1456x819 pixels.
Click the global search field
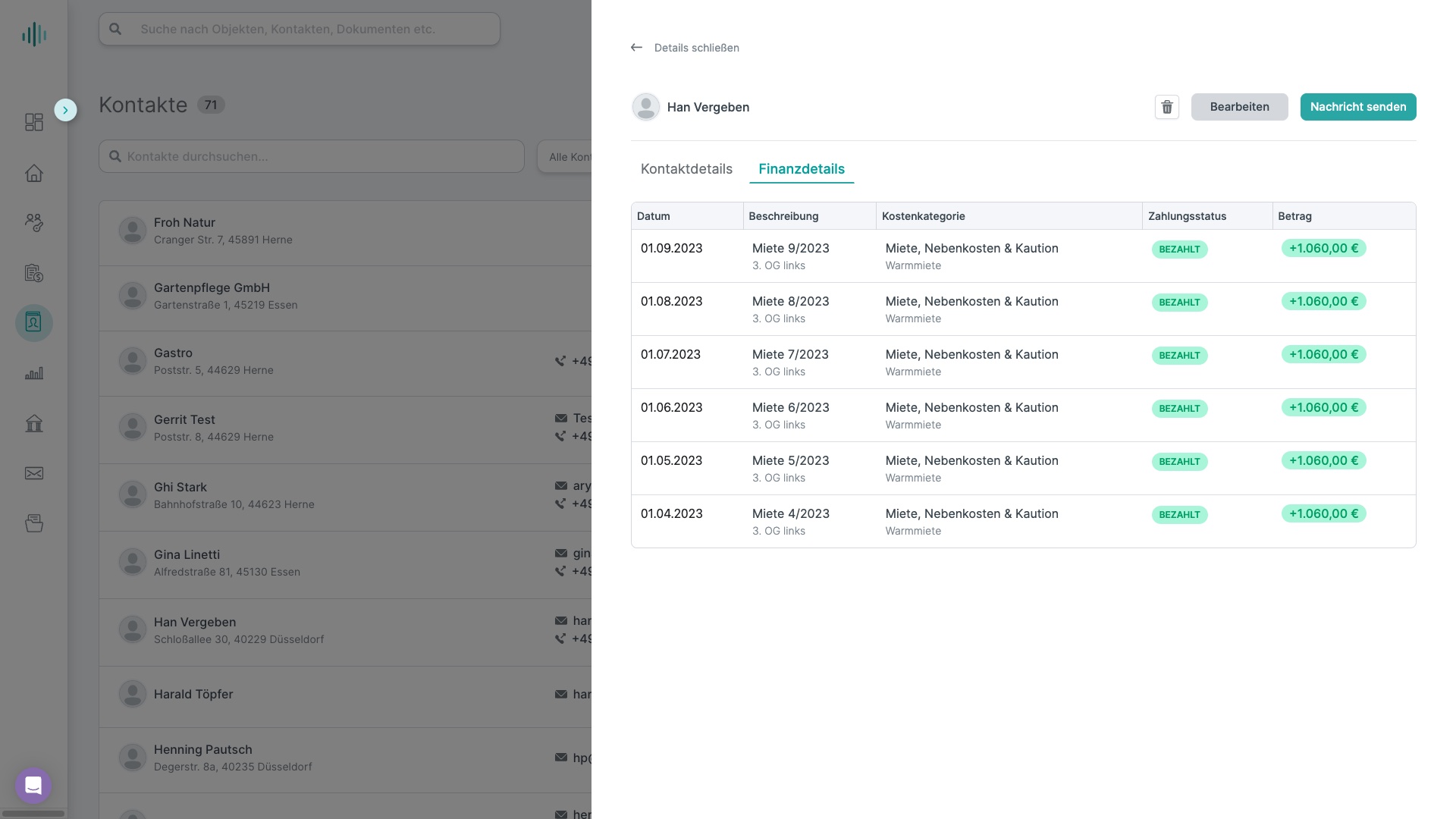tap(300, 29)
